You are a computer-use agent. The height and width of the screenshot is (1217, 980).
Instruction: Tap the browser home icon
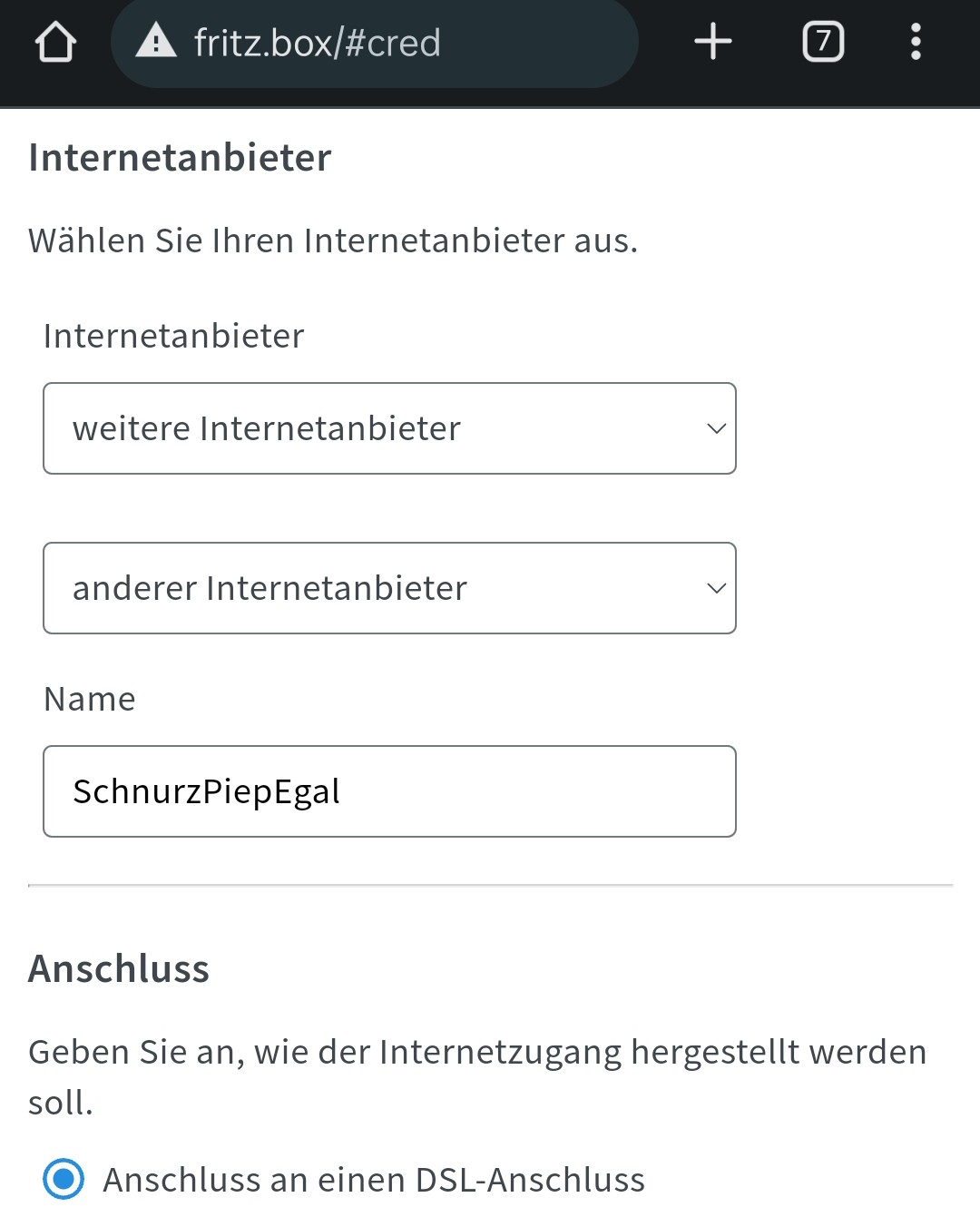[x=55, y=42]
